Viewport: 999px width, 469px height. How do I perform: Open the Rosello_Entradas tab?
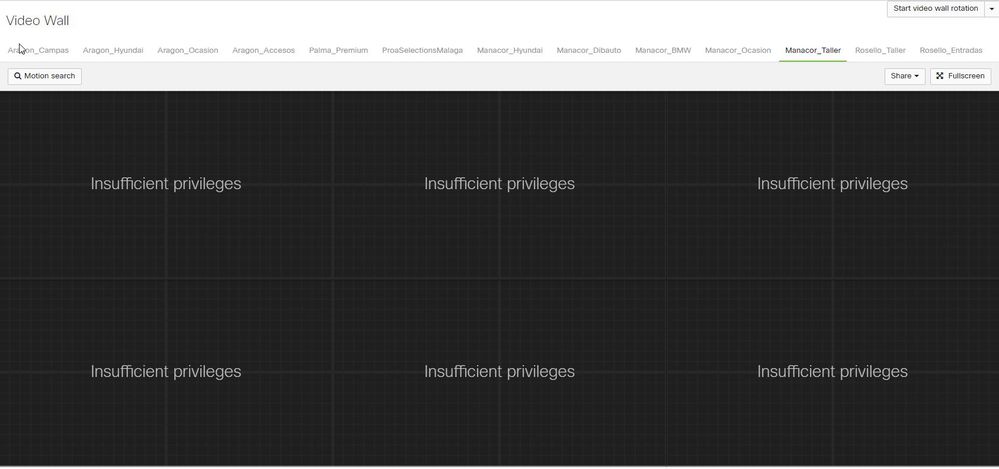tap(951, 50)
